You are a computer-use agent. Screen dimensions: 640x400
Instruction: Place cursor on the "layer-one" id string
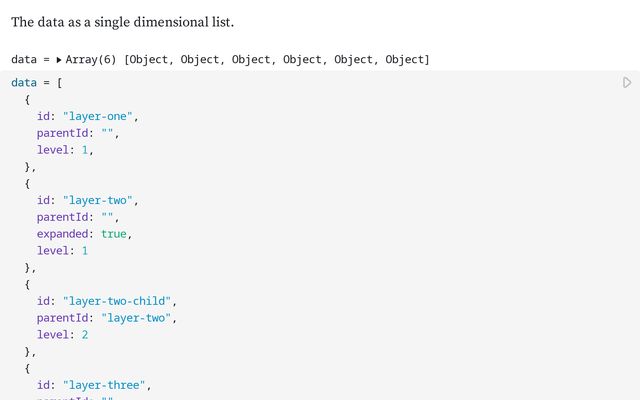[x=99, y=116]
